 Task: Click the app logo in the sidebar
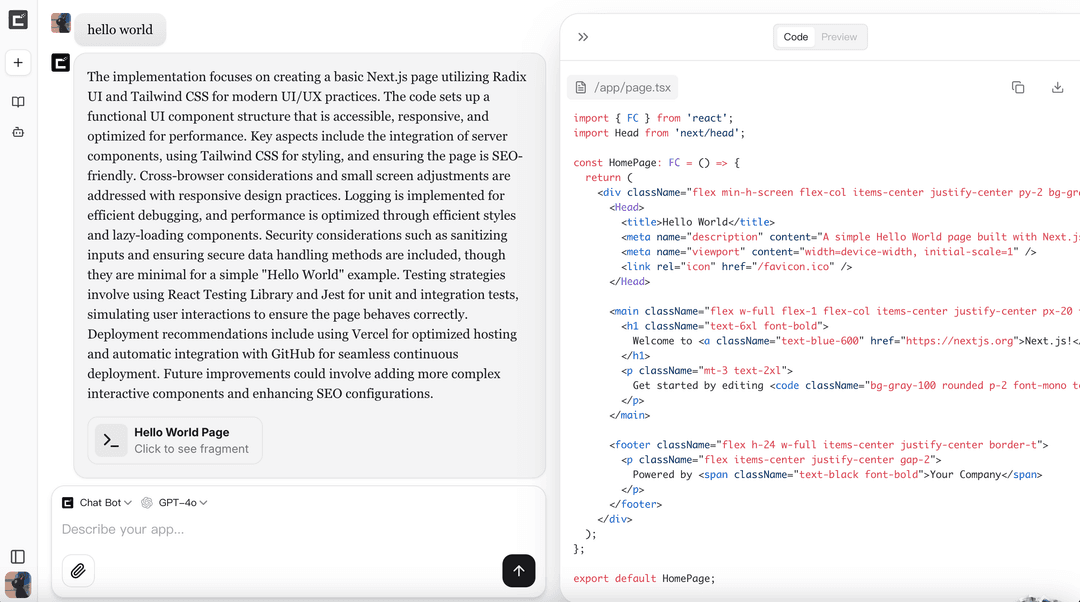tap(18, 20)
